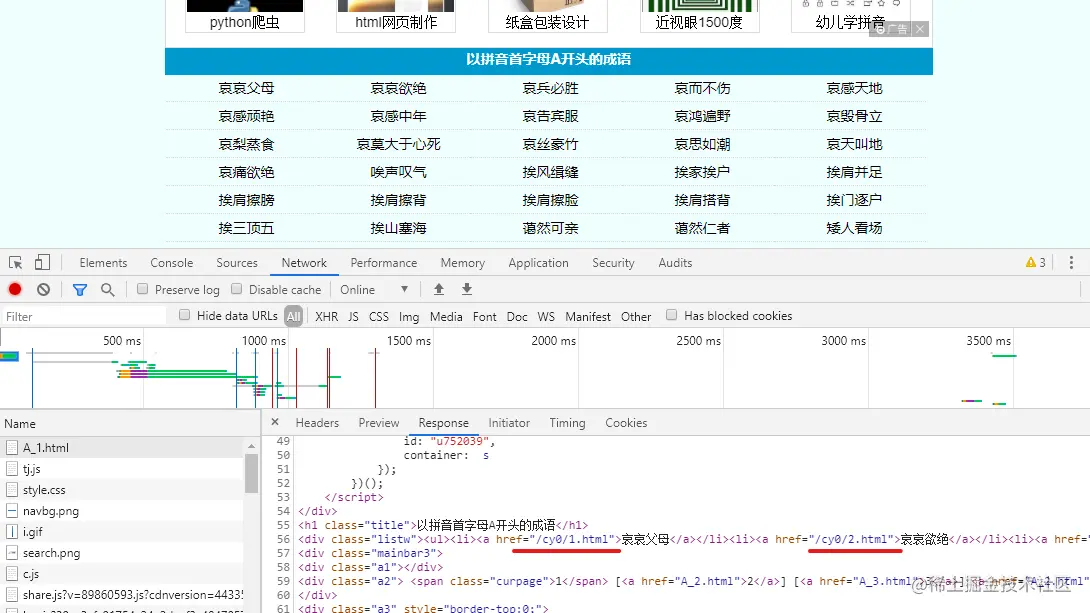Select c.js in request list
1090x613 pixels.
(31, 574)
